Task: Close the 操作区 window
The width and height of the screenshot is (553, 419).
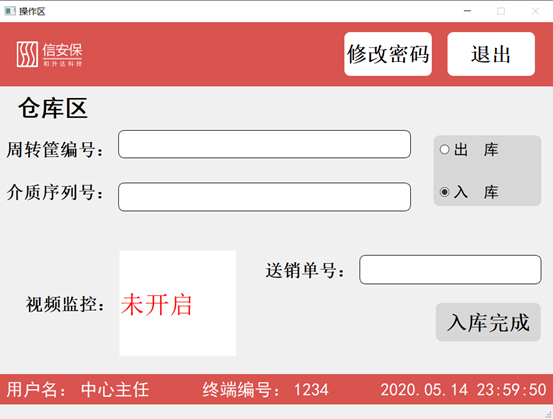Action: (535, 11)
